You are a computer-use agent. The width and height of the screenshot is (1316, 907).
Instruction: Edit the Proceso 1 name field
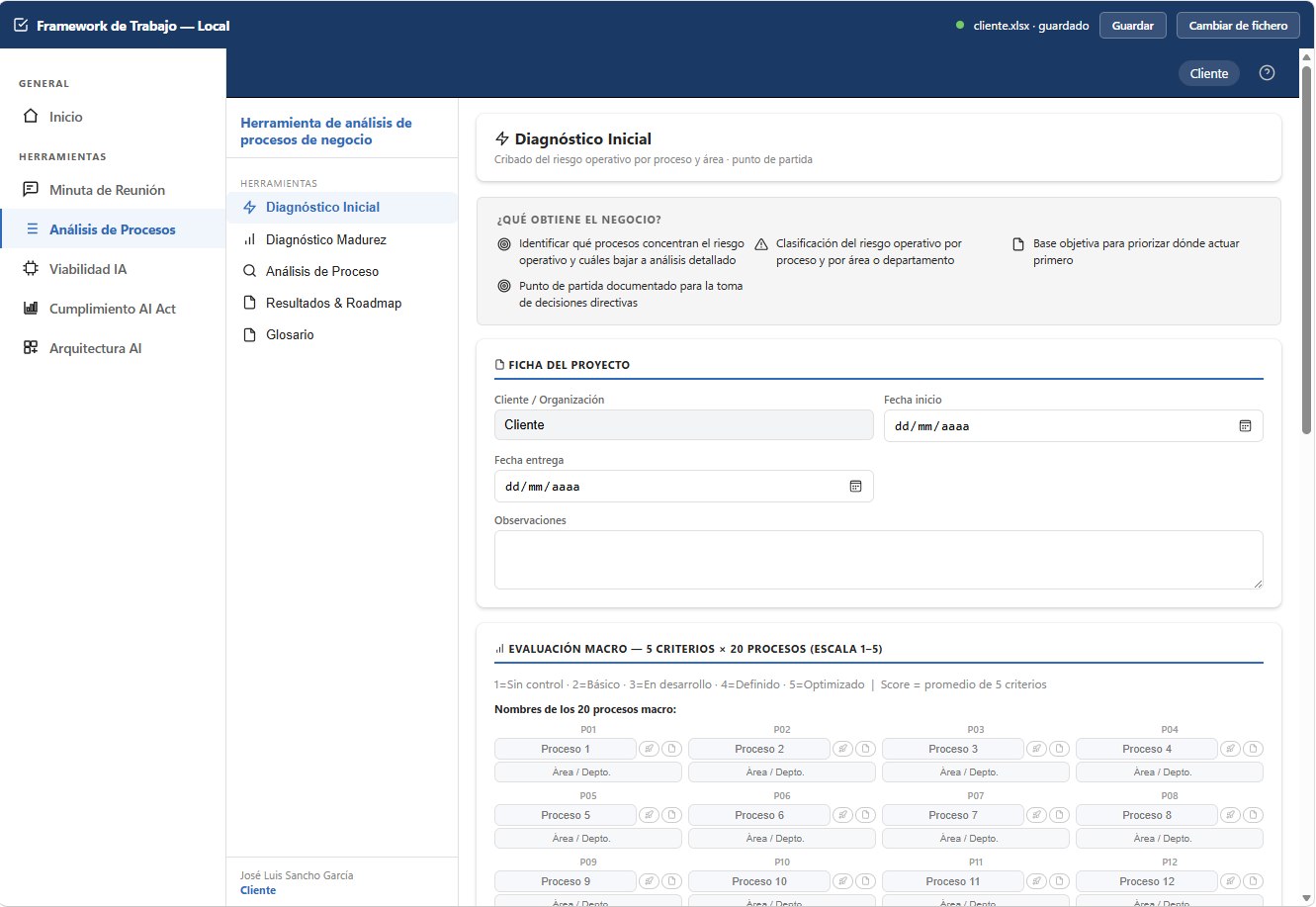pyautogui.click(x=566, y=749)
